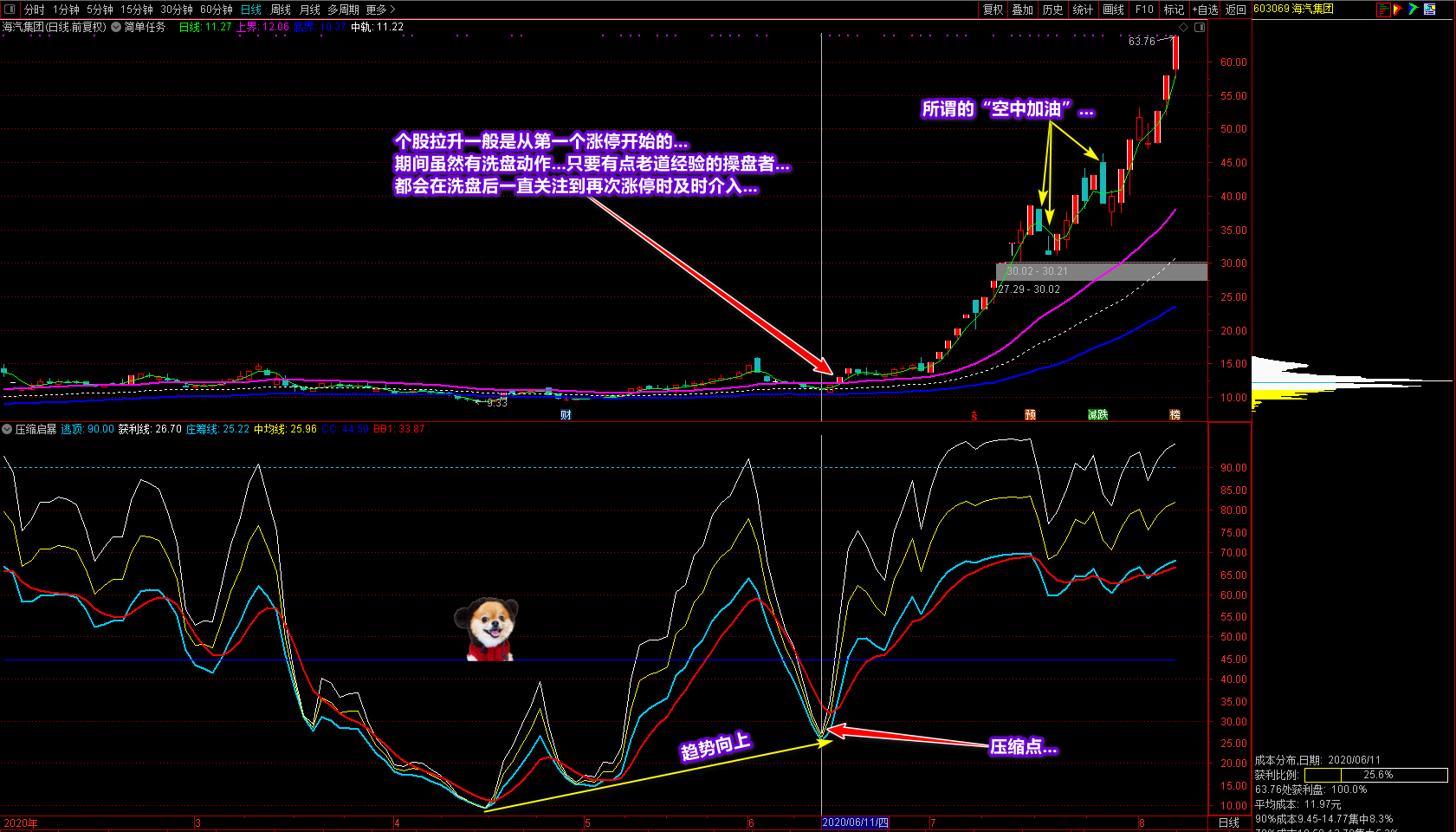Switch to the 5分钟 period
This screenshot has height=832, width=1456.
coord(100,10)
